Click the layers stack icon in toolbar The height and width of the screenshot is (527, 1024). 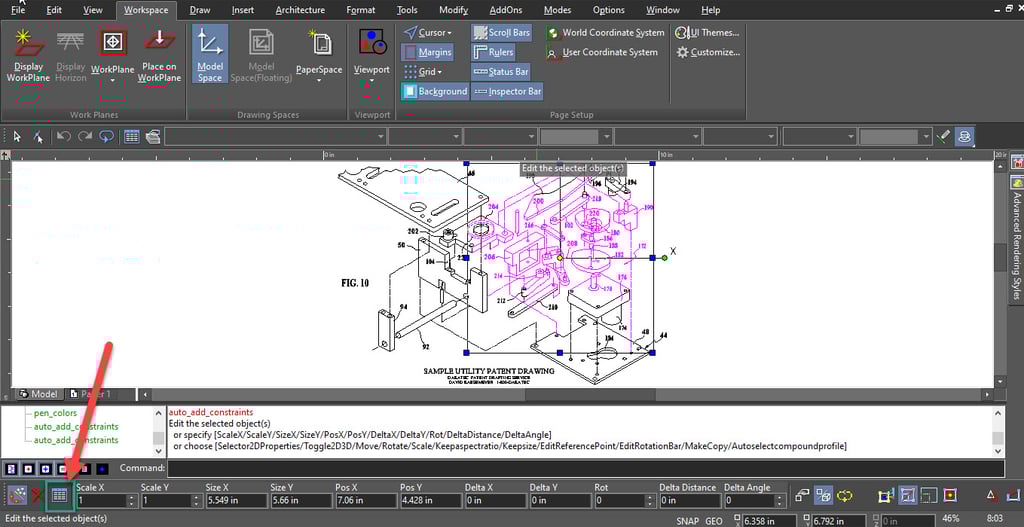153,136
